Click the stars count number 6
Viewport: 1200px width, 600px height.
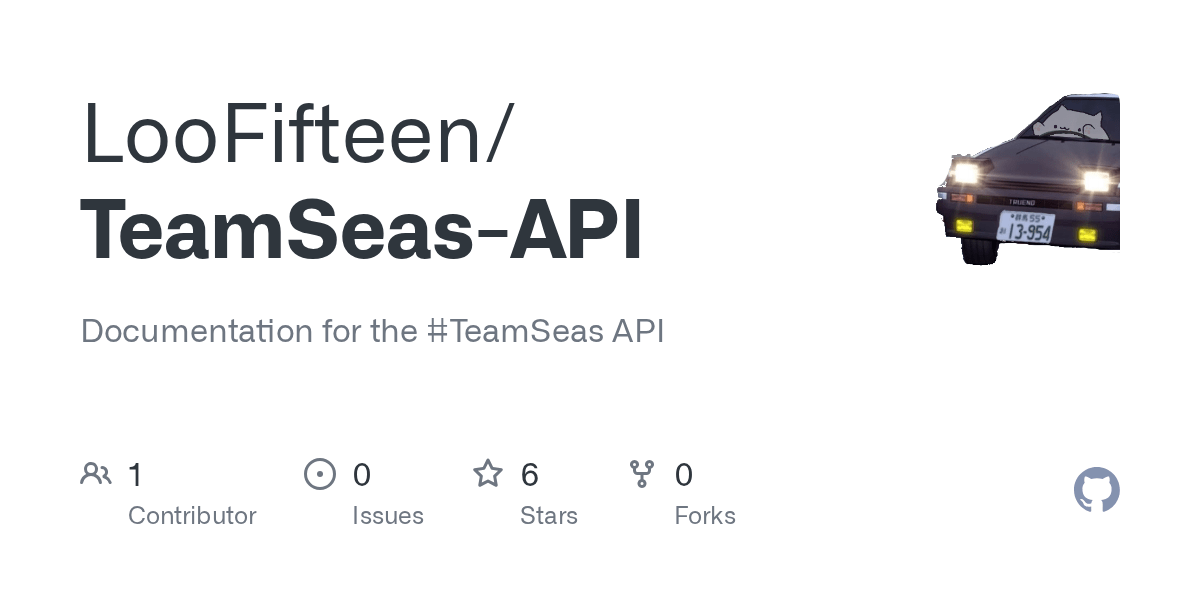point(530,474)
